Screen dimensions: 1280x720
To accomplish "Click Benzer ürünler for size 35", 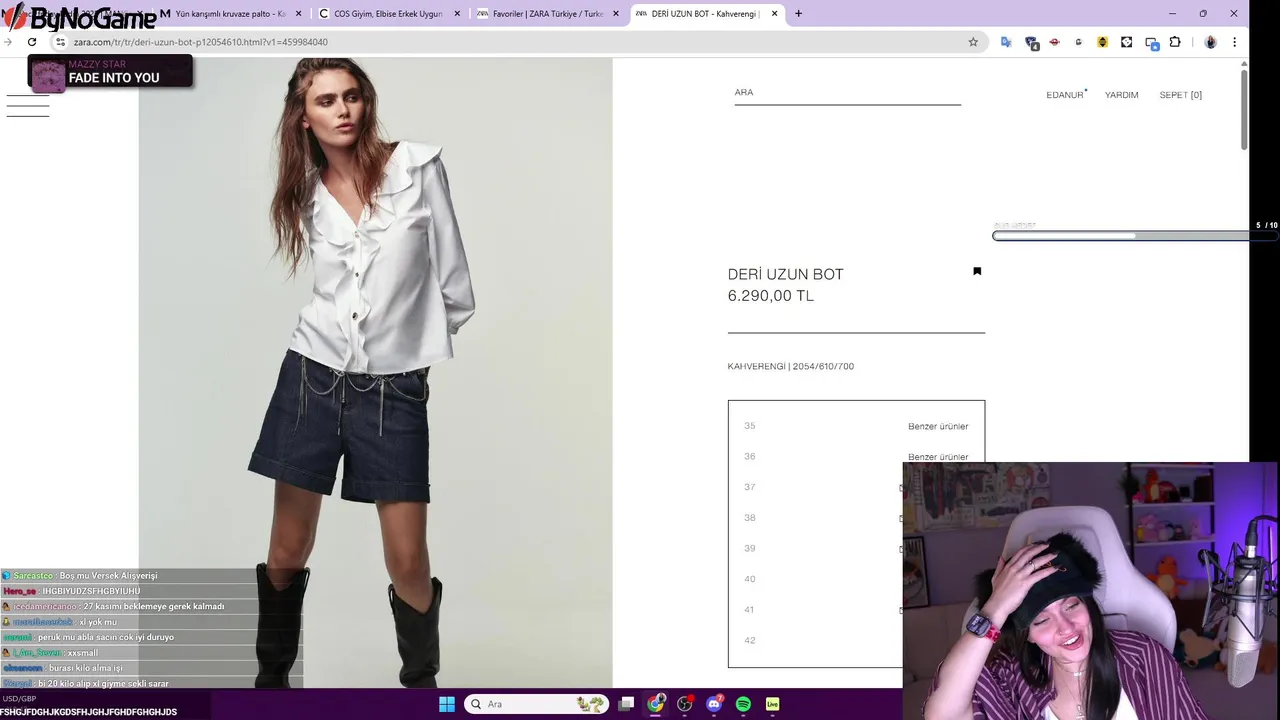I will click(938, 426).
